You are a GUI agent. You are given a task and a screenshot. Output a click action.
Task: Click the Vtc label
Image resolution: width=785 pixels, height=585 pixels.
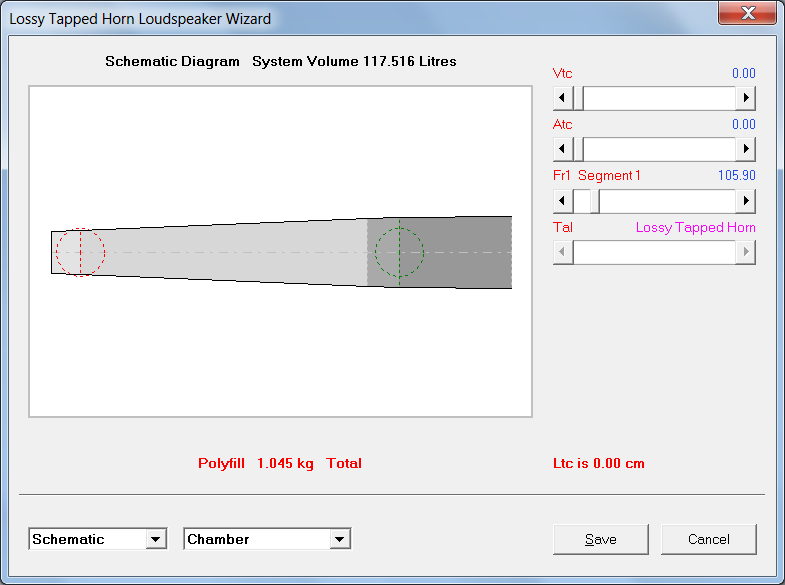pyautogui.click(x=563, y=73)
